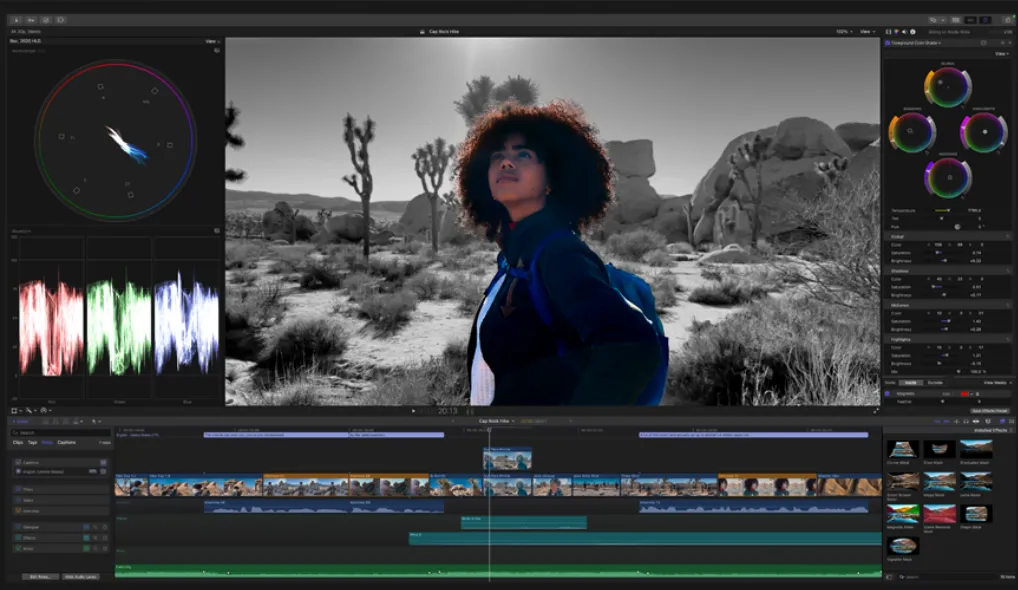The image size is (1018, 590).
Task: Toggle the browser panel layout icon
Action: click(x=956, y=20)
